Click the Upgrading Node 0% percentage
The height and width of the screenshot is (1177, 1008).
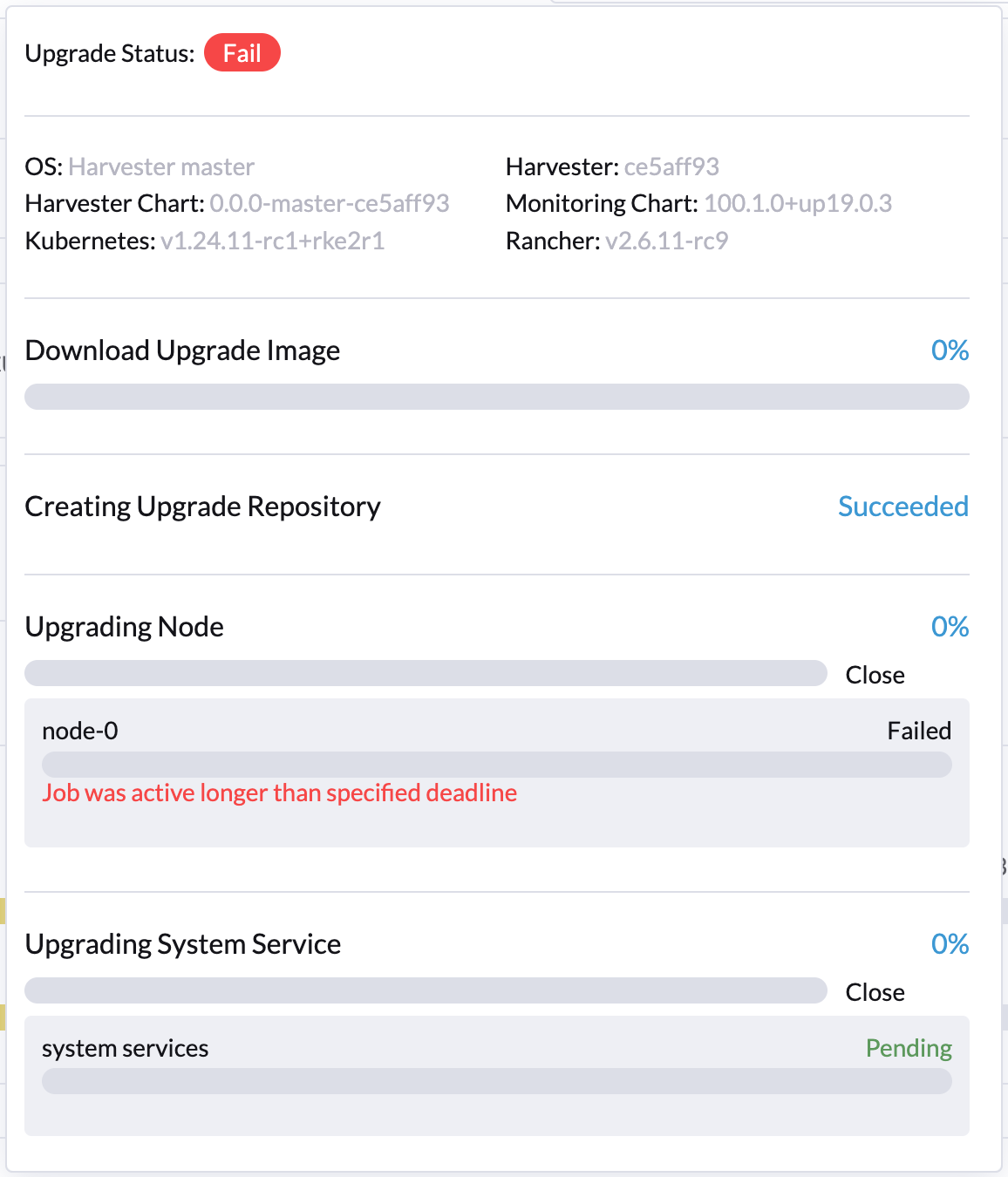(x=949, y=626)
